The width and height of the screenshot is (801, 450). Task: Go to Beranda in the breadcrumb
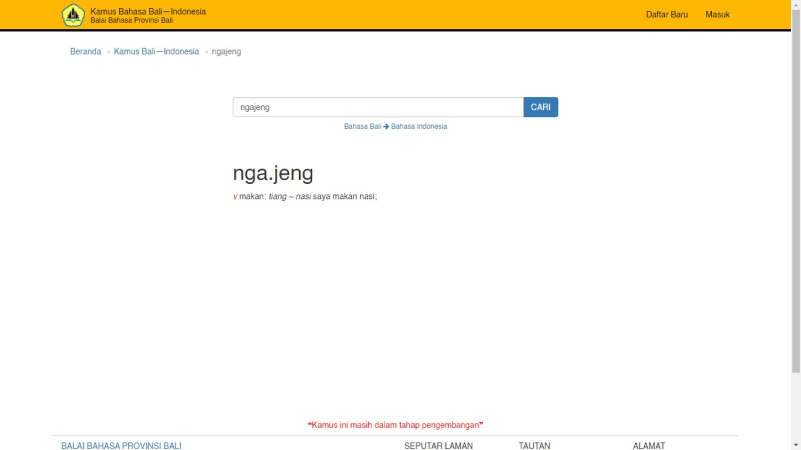(x=85, y=52)
